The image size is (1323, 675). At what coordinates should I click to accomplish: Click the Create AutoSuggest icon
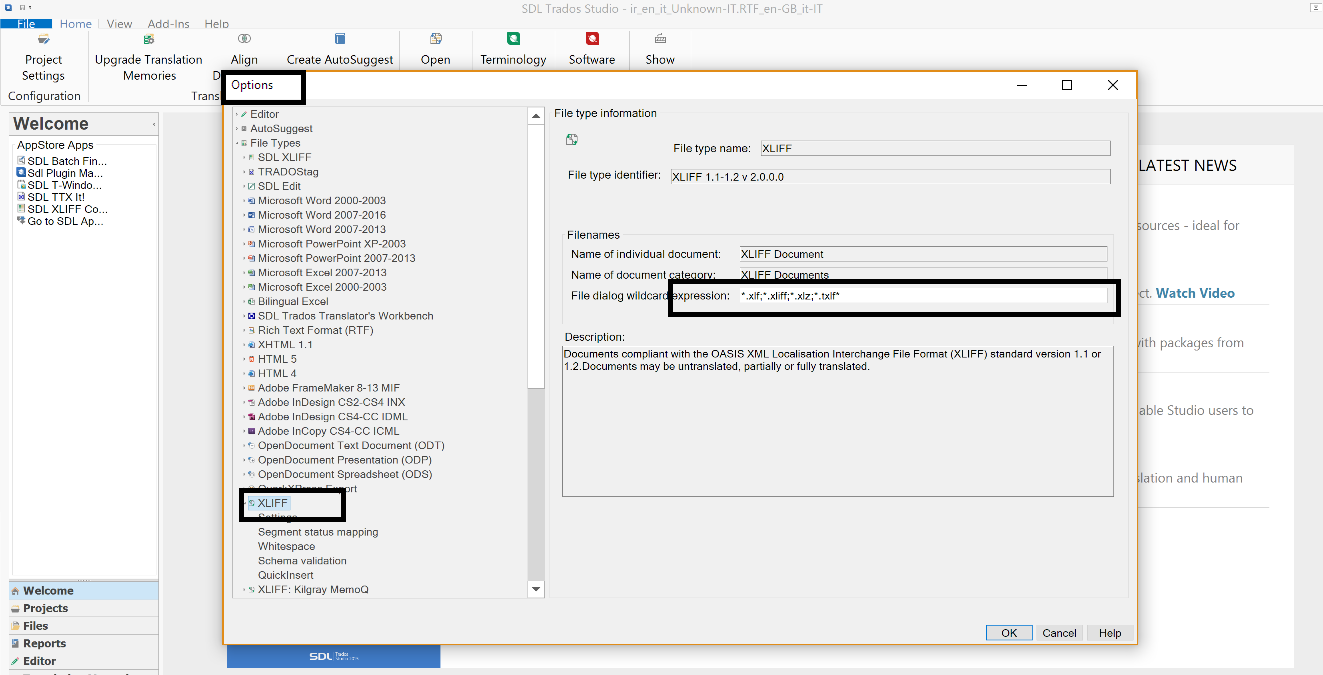click(x=340, y=39)
